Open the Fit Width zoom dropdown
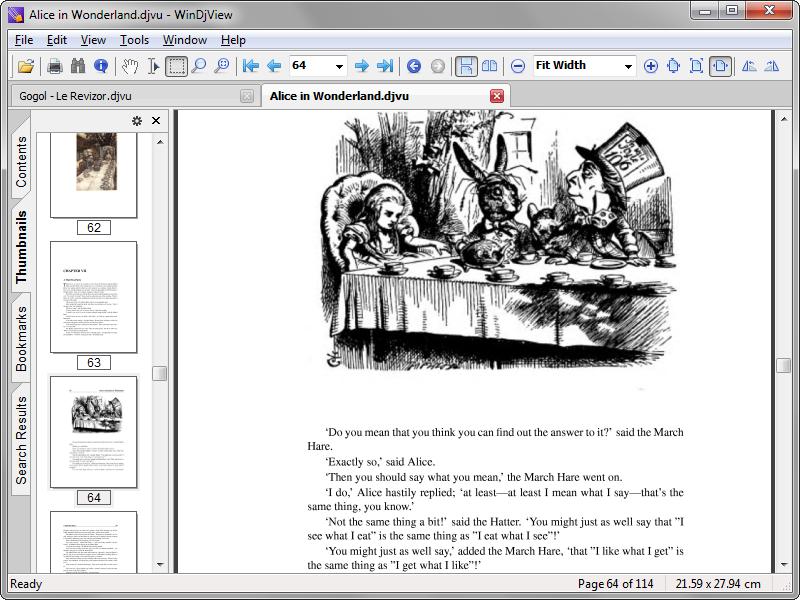 (629, 65)
